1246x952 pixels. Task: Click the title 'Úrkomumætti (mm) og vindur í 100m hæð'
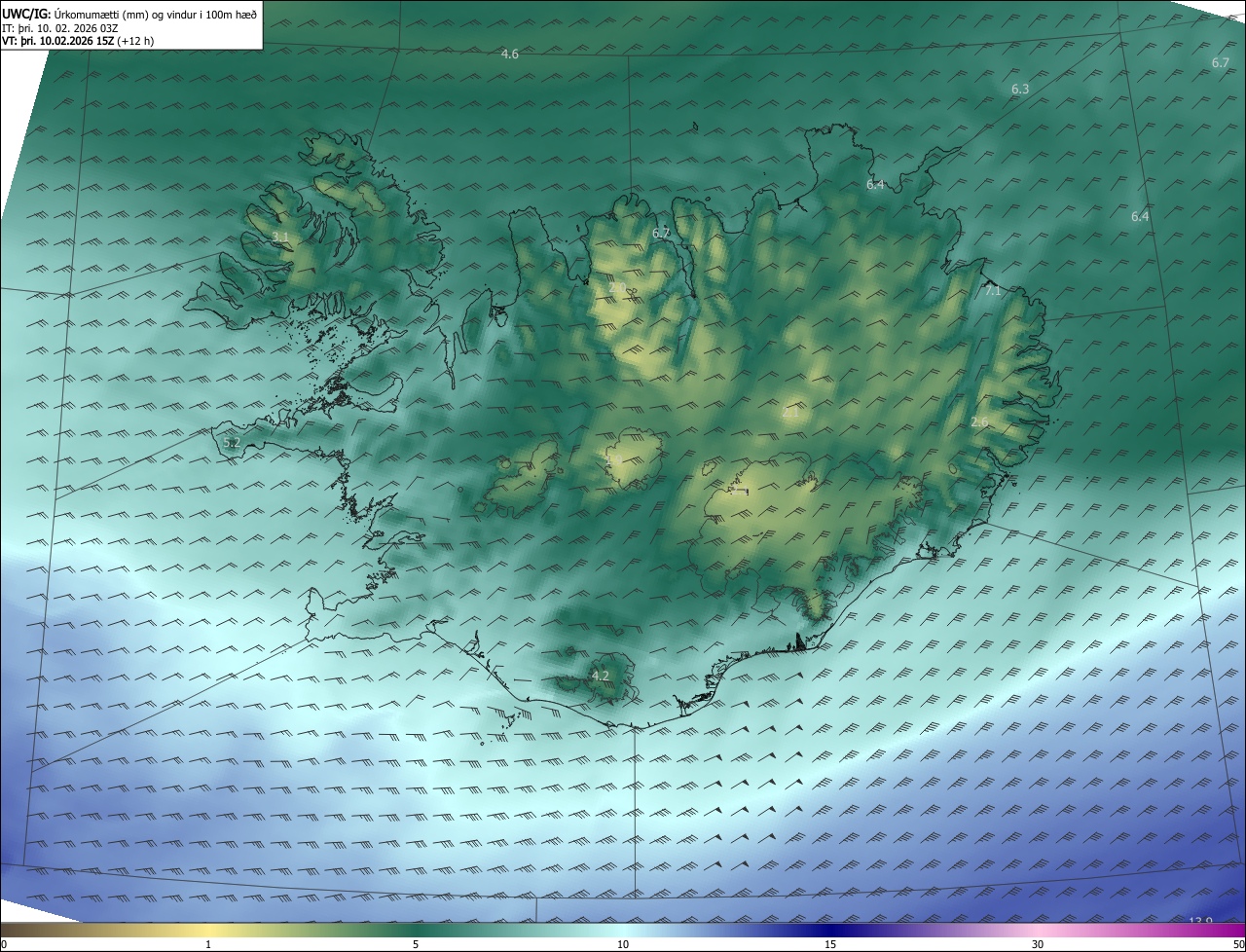156,13
